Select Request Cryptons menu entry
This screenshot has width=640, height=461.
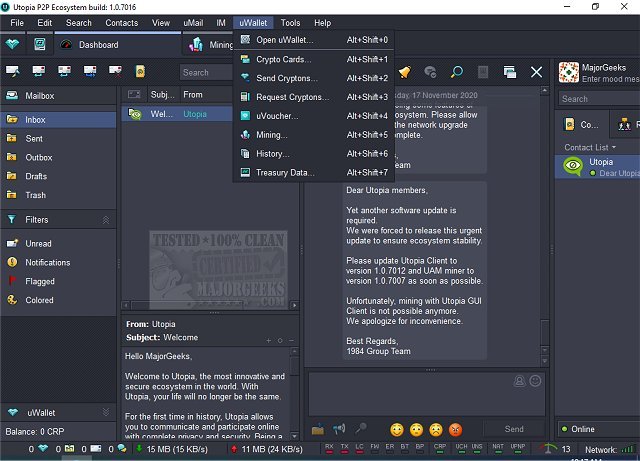[x=313, y=97]
